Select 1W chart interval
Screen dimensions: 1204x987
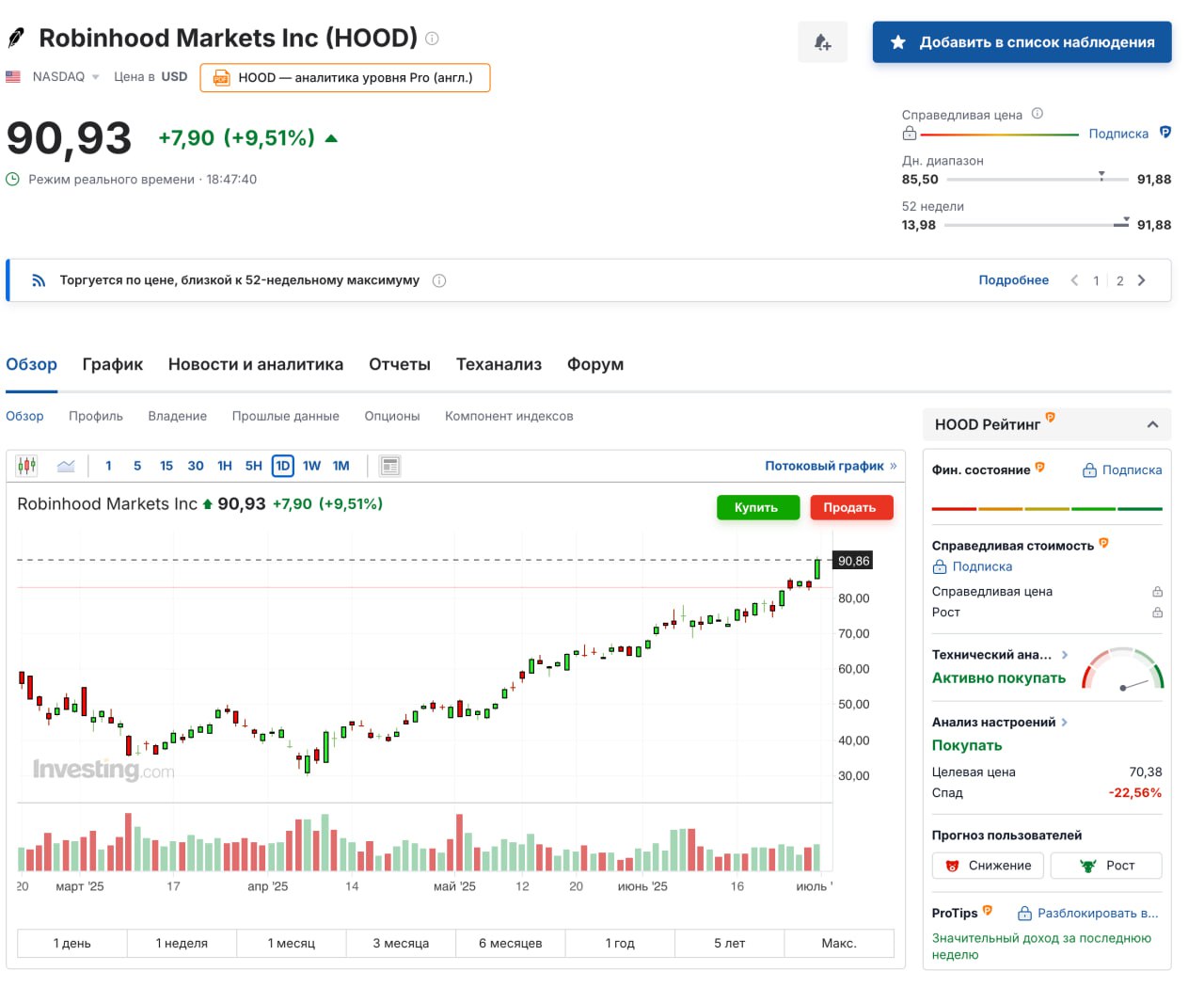311,466
